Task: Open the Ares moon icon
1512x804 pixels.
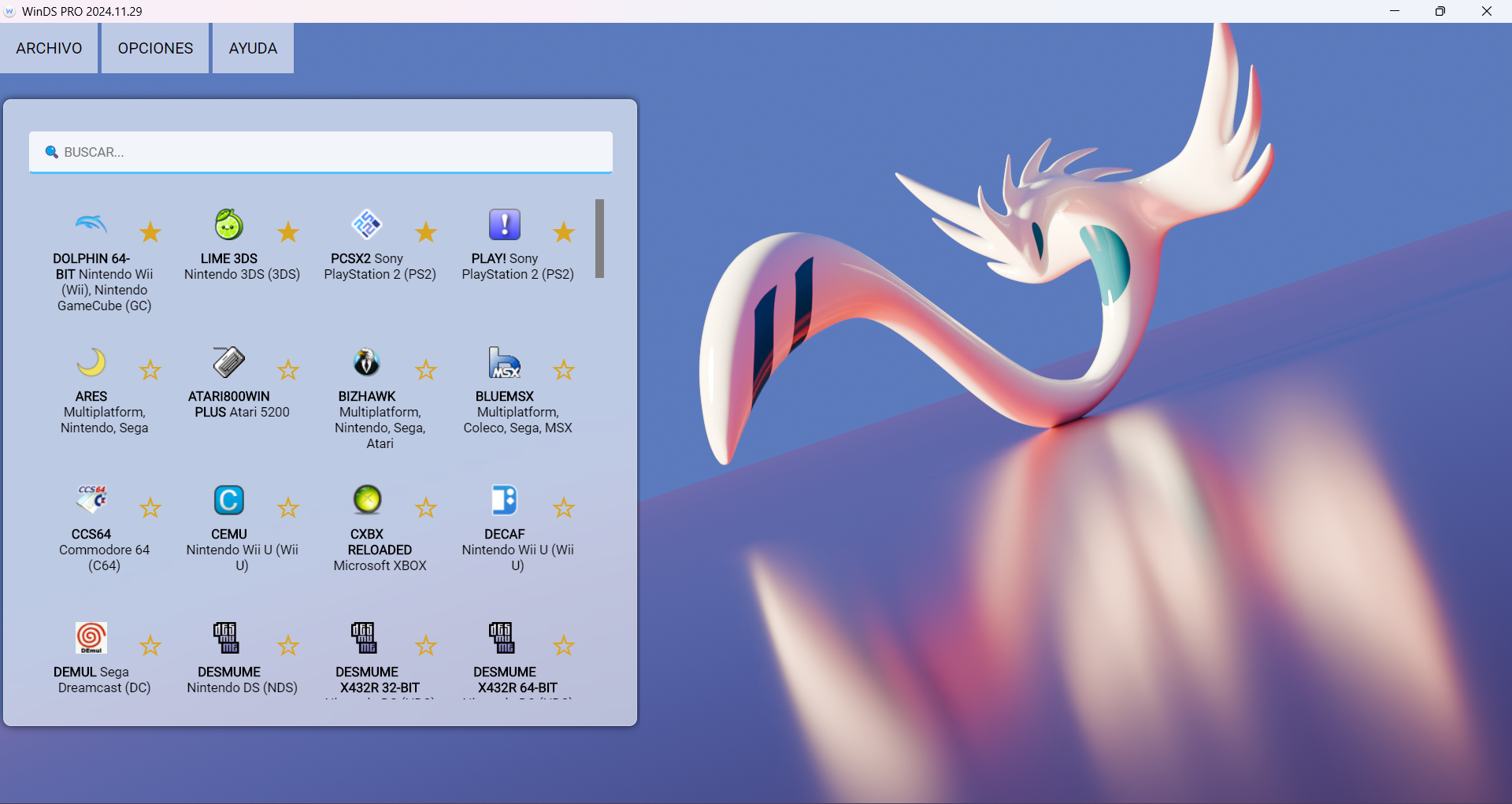Action: click(91, 362)
